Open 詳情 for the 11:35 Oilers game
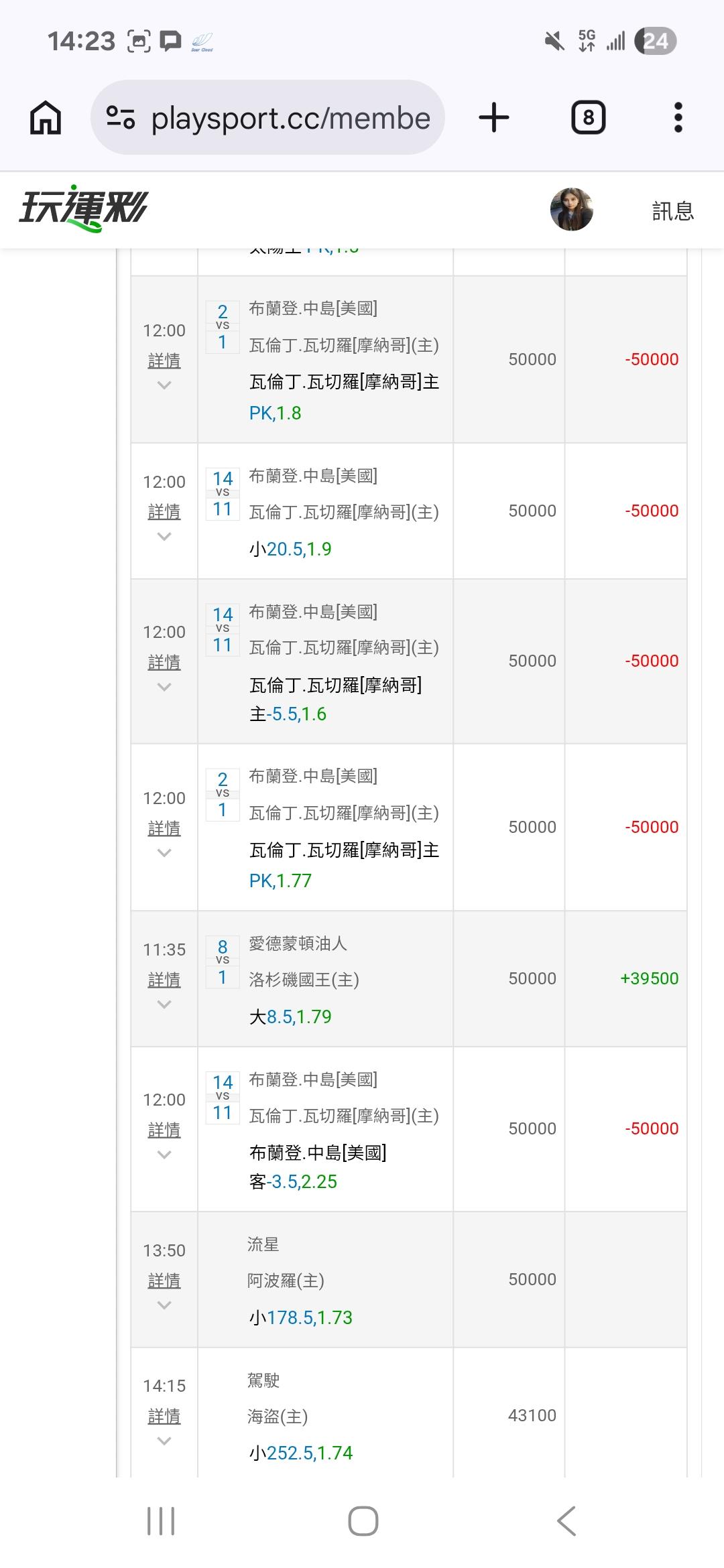 164,980
